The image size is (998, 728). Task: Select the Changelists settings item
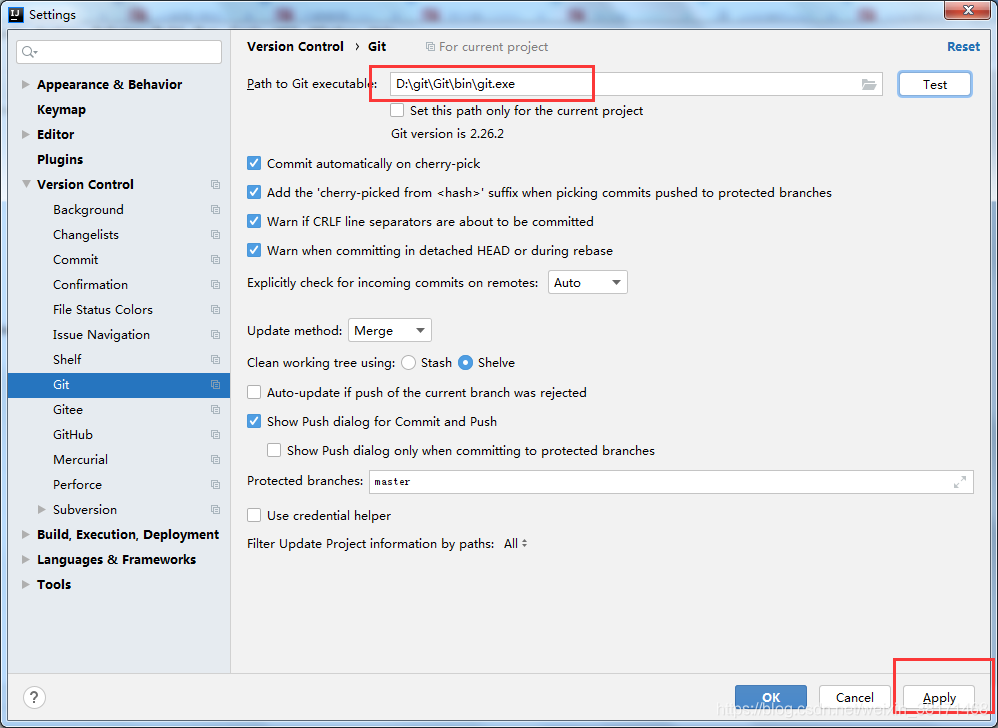click(x=86, y=235)
